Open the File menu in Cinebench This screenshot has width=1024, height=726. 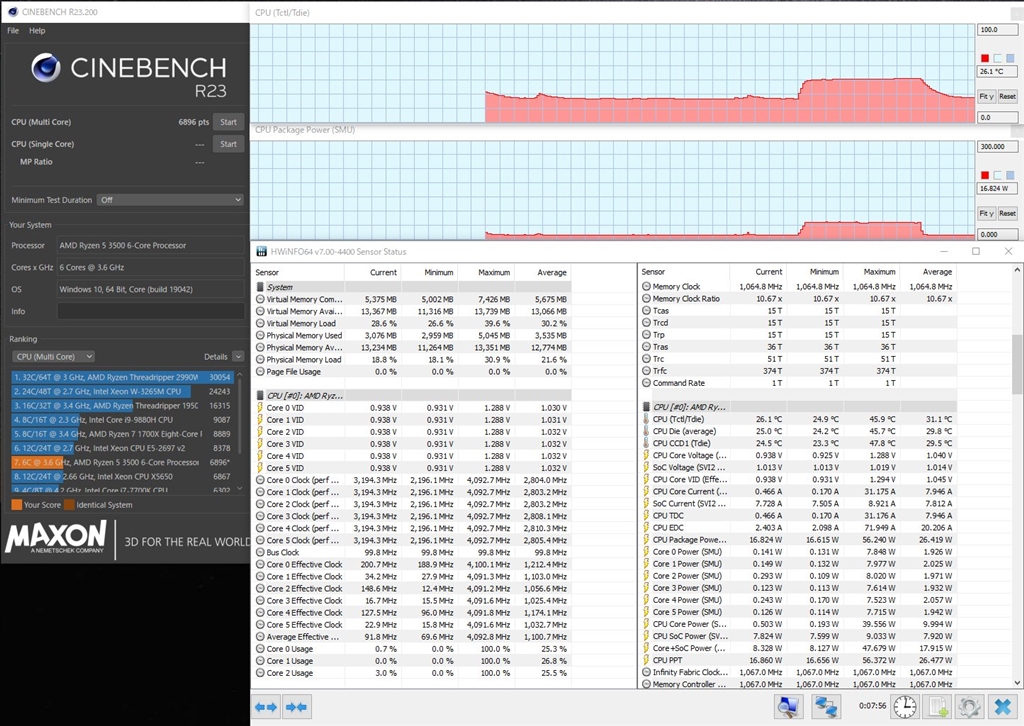tap(13, 31)
